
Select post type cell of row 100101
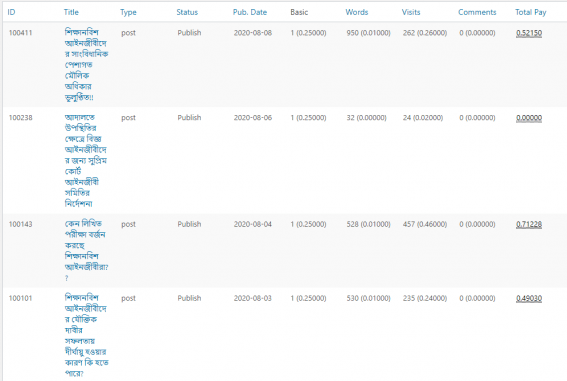pyautogui.click(x=128, y=299)
